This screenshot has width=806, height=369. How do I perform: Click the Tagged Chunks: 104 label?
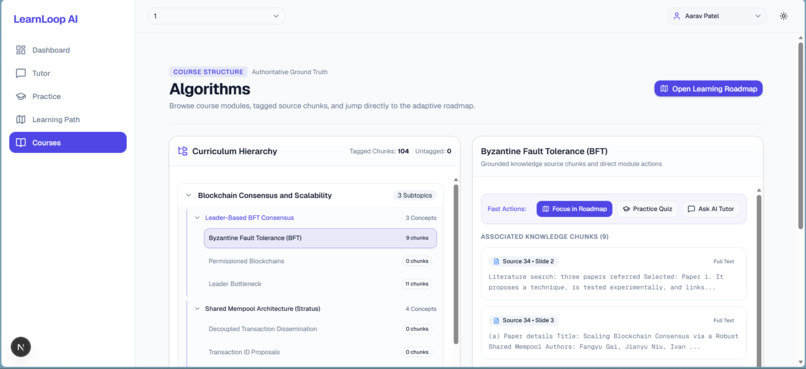click(379, 151)
